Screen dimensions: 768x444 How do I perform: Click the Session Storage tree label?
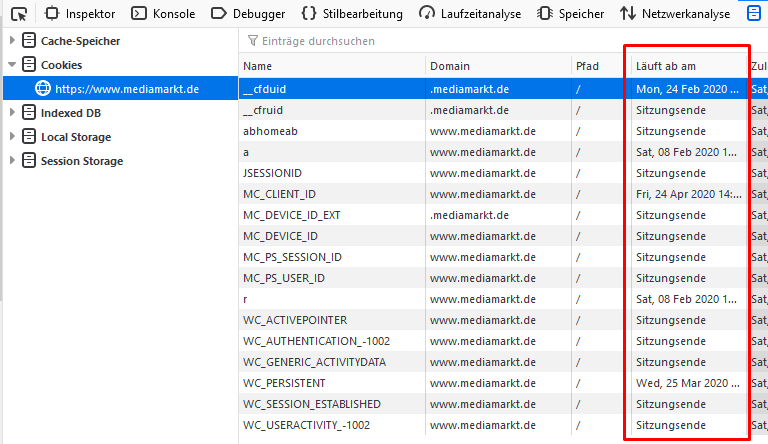82,161
